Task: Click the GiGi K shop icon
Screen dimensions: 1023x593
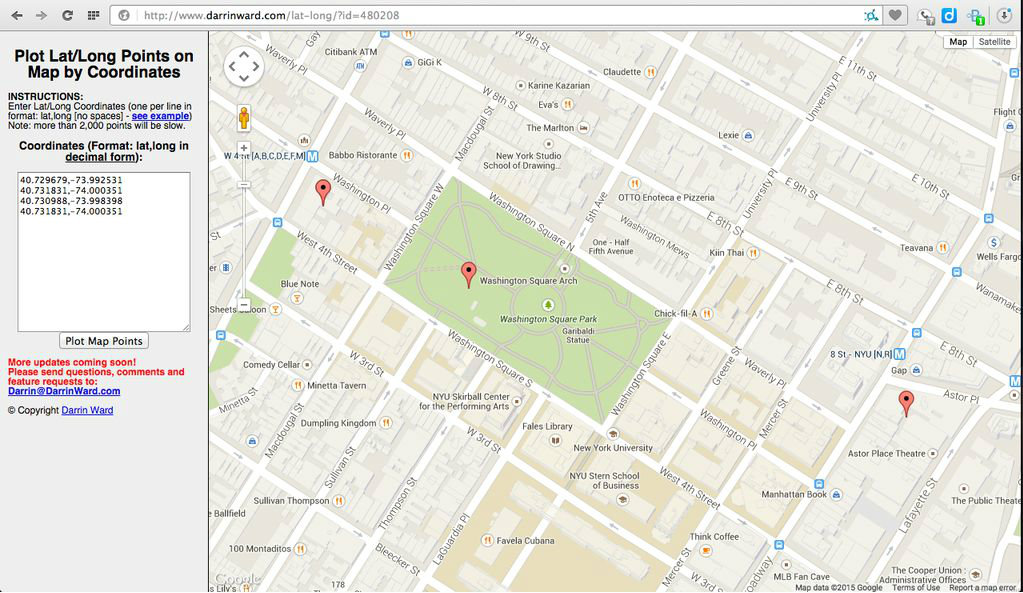Action: [x=408, y=62]
